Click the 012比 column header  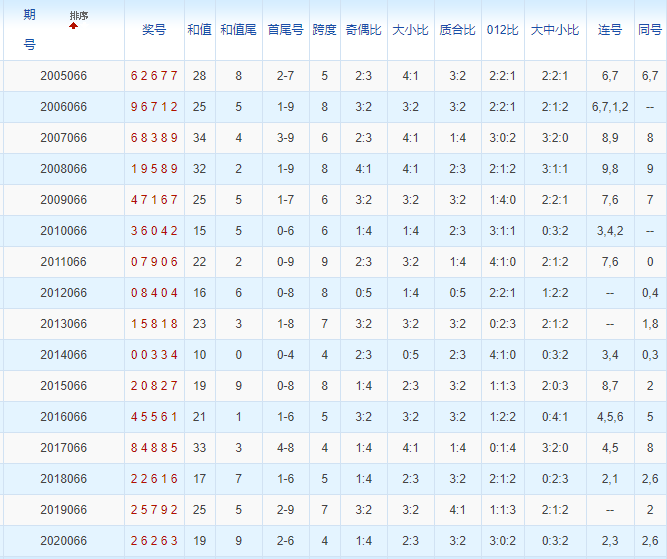pos(502,30)
